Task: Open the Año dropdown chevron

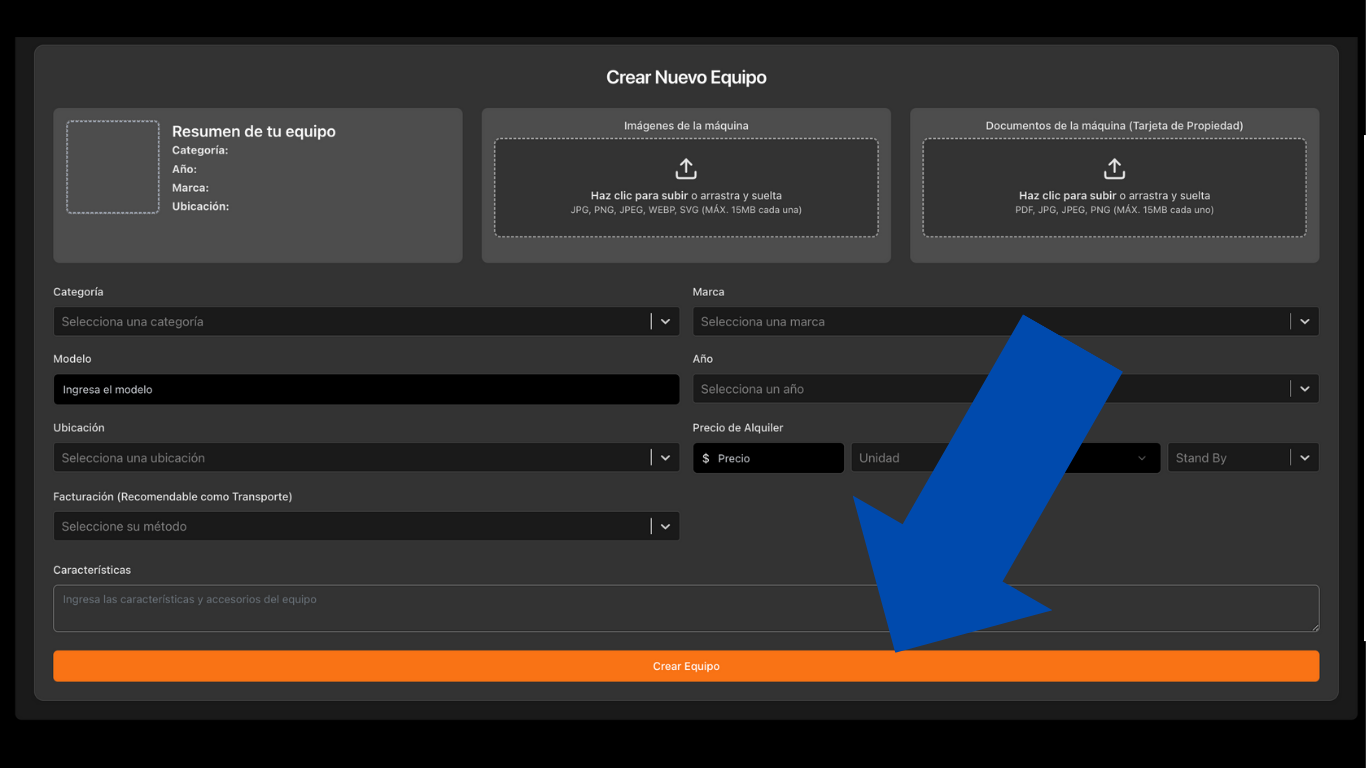Action: point(1304,389)
